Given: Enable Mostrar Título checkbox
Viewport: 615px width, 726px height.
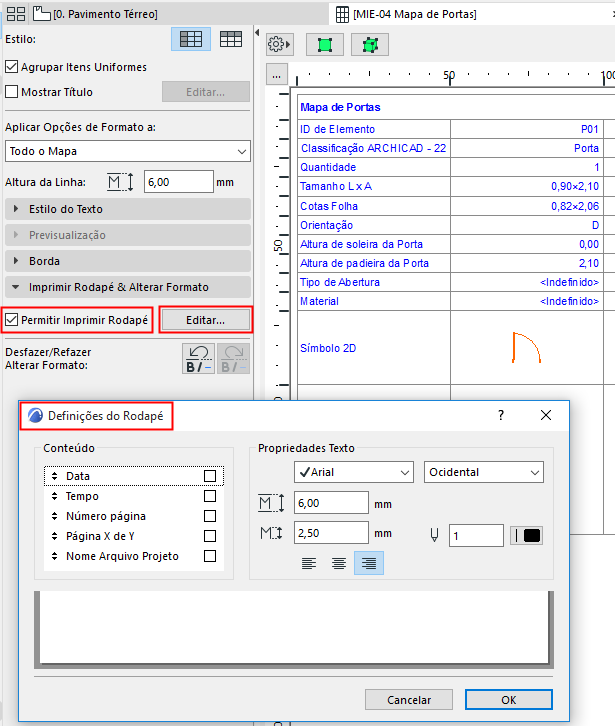Looking at the screenshot, I should coord(12,92).
